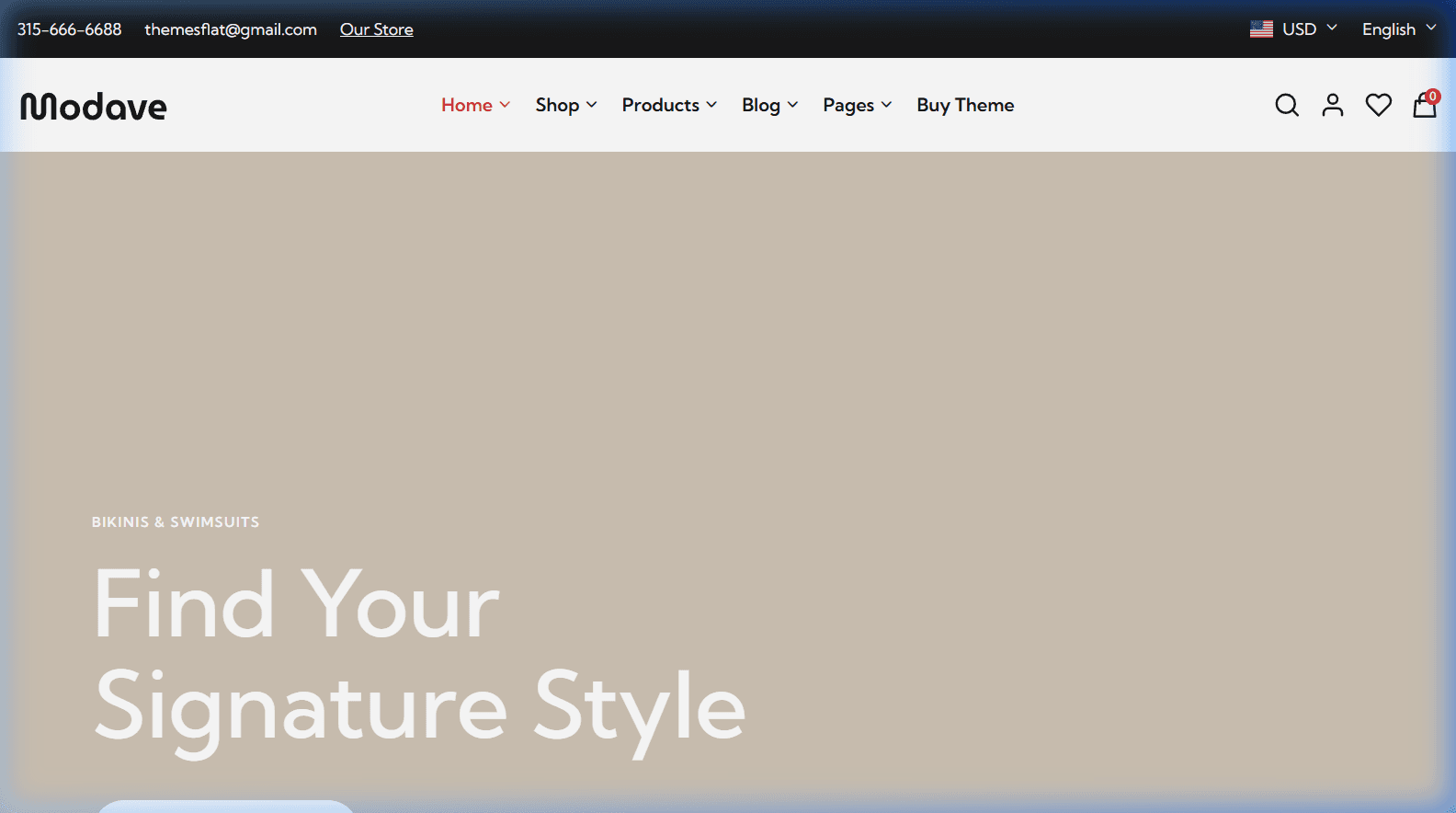Expand the USD currency dropdown
1456x813 pixels.
click(1309, 29)
